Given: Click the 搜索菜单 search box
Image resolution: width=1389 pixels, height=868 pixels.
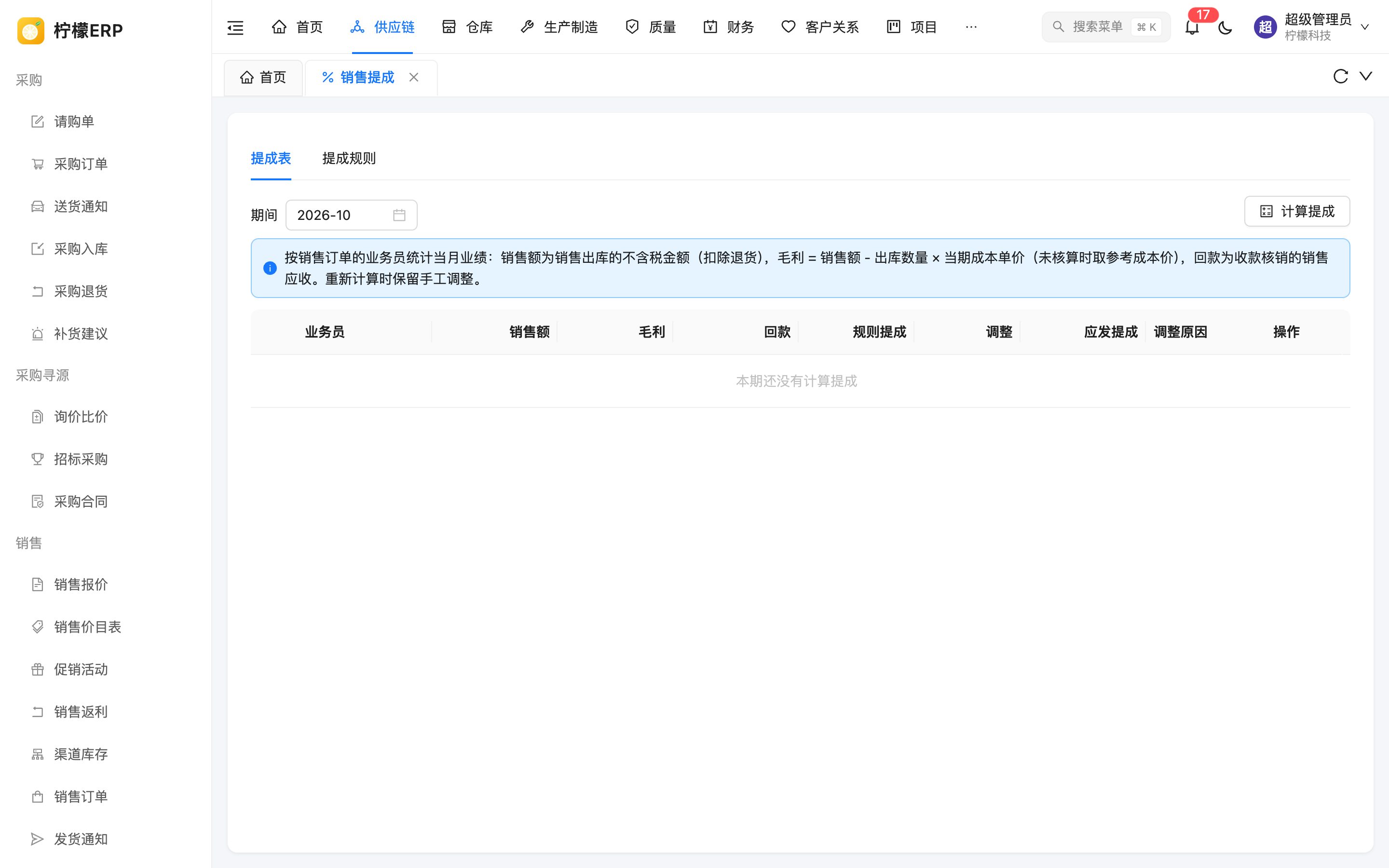Looking at the screenshot, I should tap(1106, 27).
